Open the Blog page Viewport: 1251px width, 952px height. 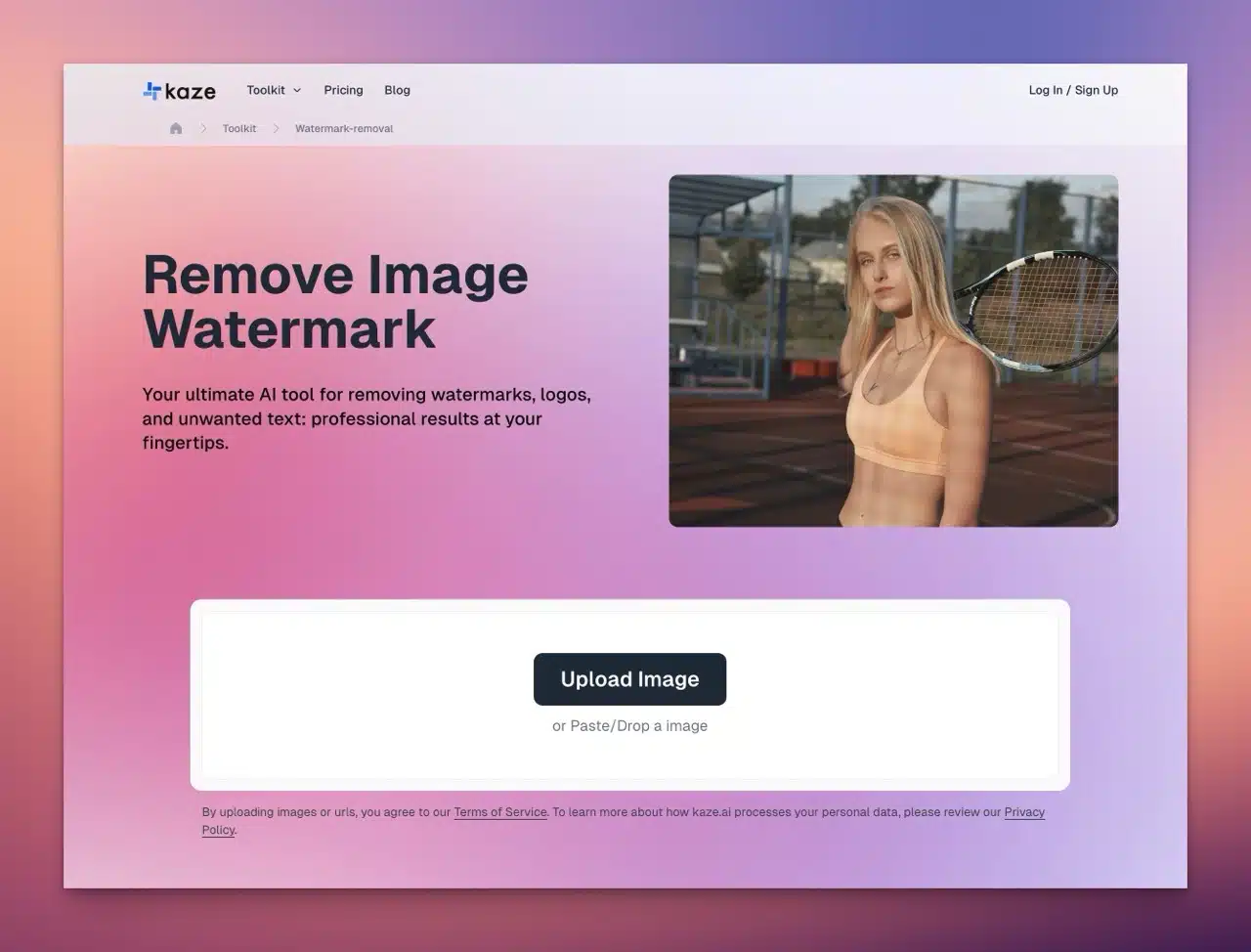pyautogui.click(x=397, y=90)
